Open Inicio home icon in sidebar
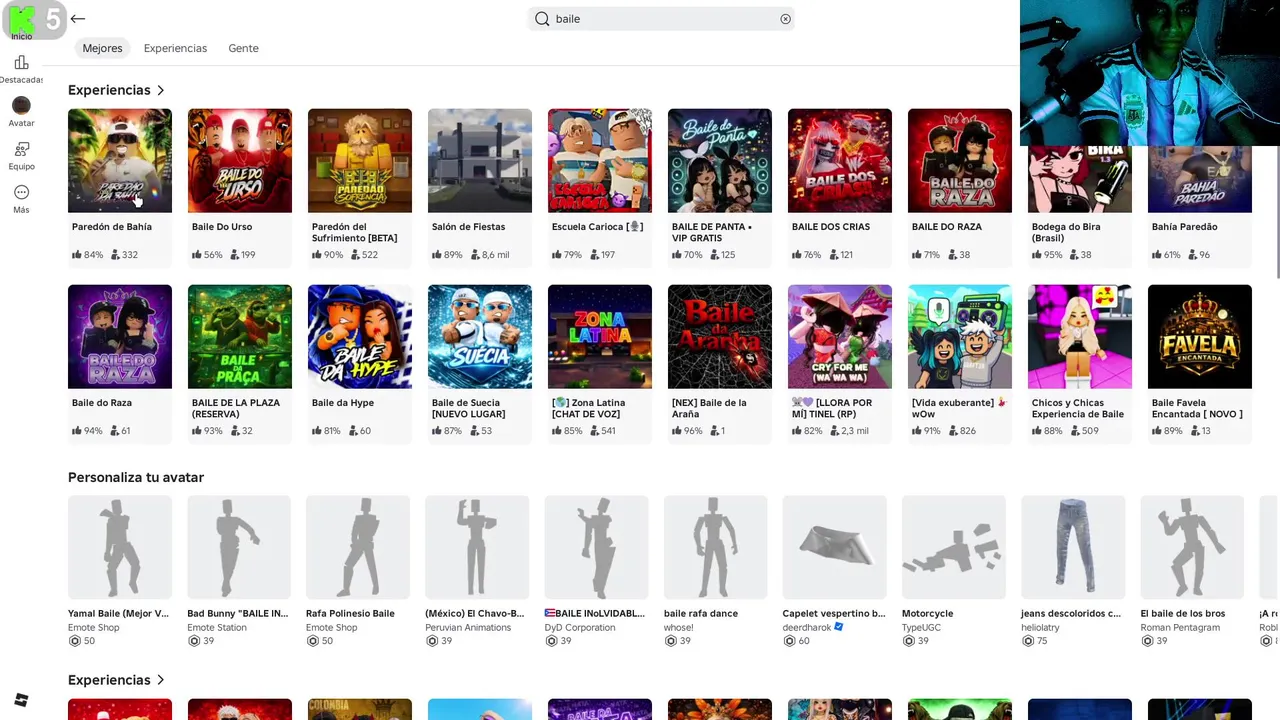This screenshot has height=720, width=1280. point(22,21)
